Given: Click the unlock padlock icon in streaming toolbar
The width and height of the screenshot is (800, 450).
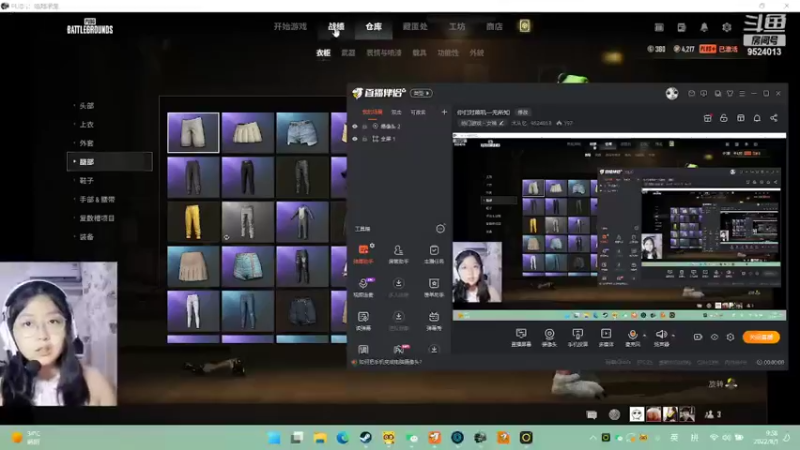Looking at the screenshot, I should (723, 118).
